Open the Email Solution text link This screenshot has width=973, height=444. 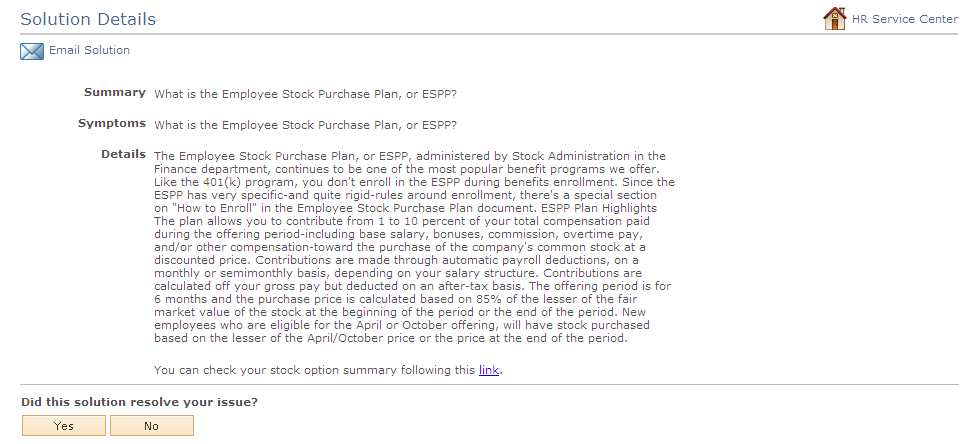coord(89,50)
